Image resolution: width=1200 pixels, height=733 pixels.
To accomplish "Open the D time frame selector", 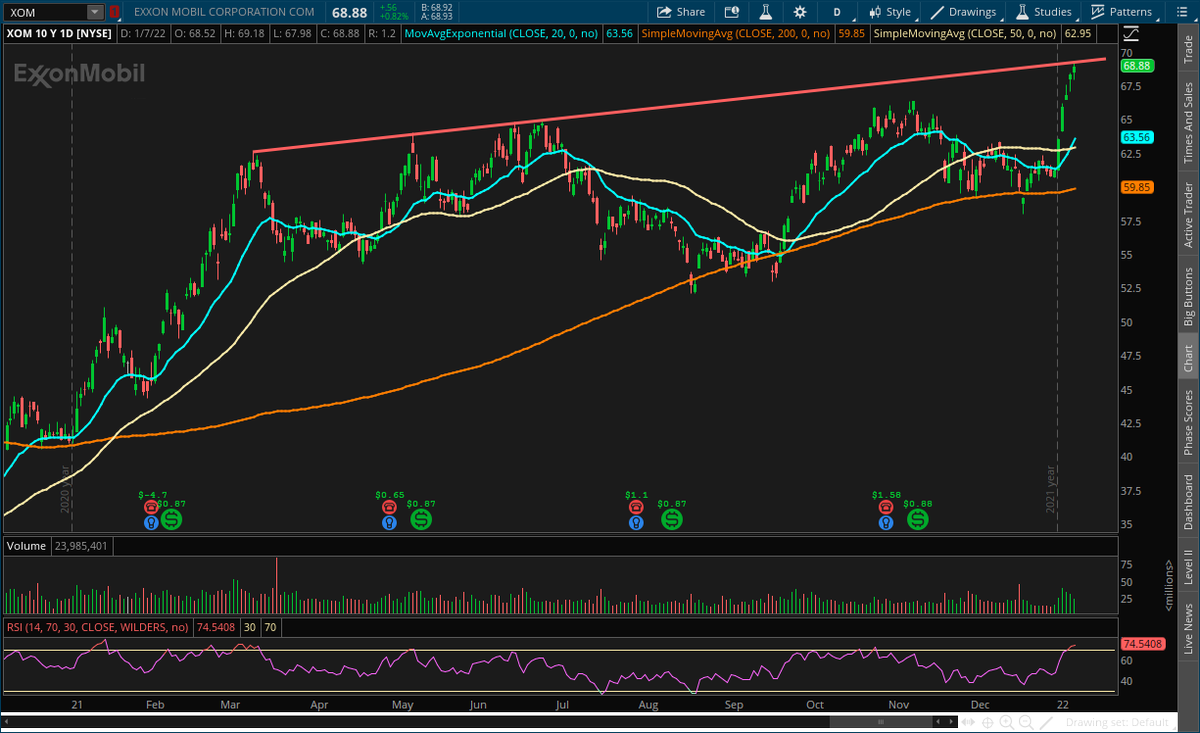I will pyautogui.click(x=837, y=12).
